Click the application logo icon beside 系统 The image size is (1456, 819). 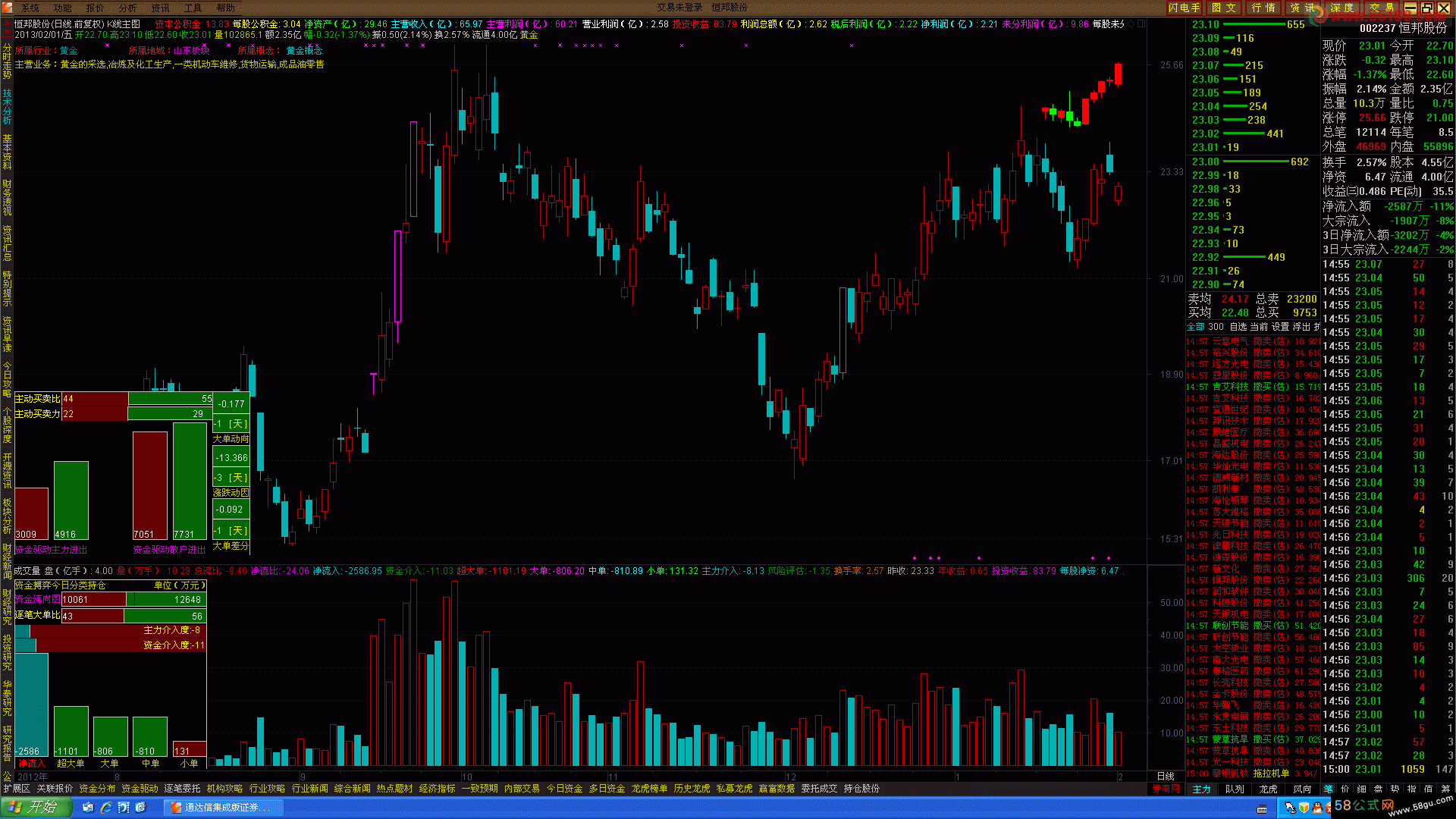tap(7, 8)
